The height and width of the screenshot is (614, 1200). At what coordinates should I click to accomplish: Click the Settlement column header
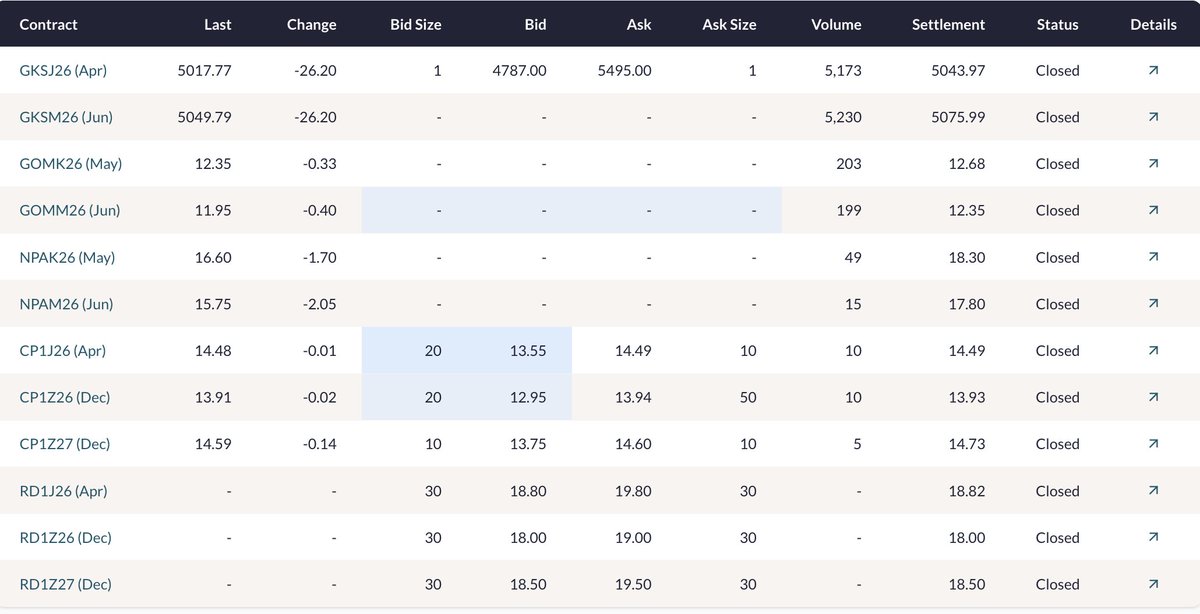948,24
